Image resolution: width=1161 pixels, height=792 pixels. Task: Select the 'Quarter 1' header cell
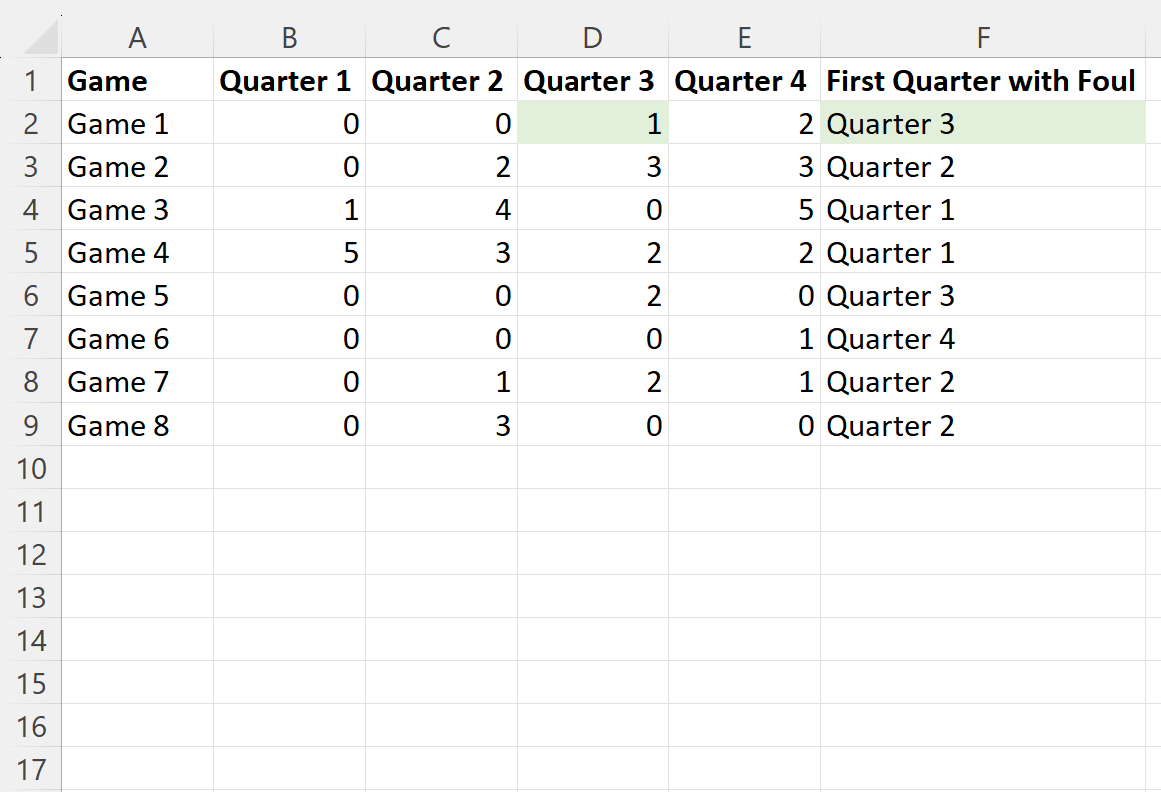pyautogui.click(x=288, y=81)
